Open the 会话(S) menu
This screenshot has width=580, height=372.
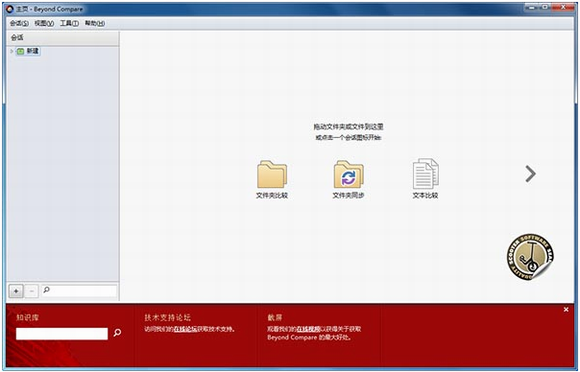click(x=19, y=23)
